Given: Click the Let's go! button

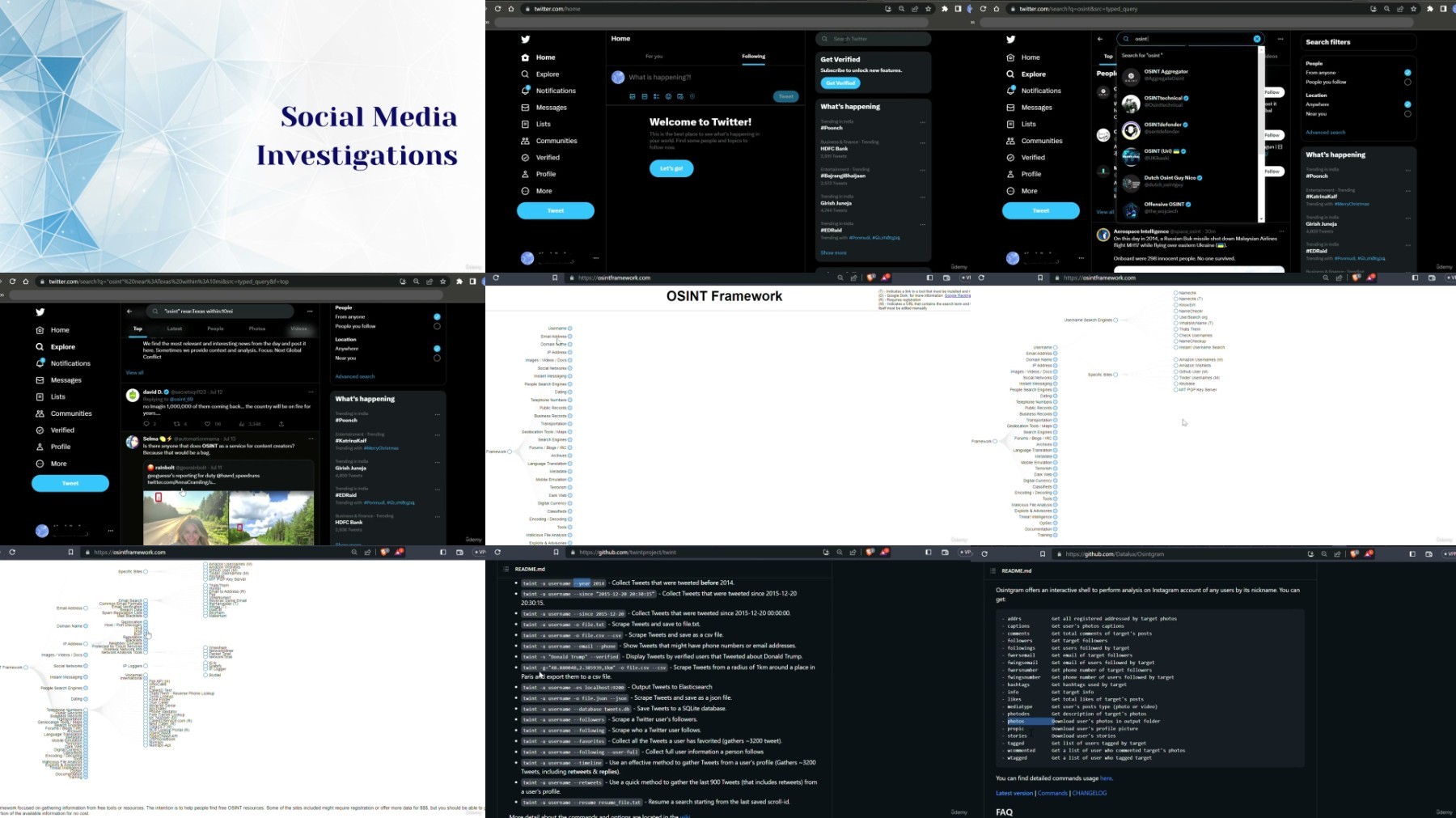Looking at the screenshot, I should pyautogui.click(x=671, y=168).
